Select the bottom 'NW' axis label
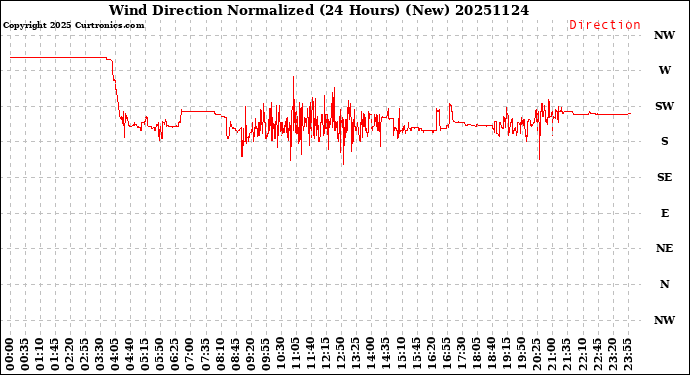Viewport: 690px width, 375px height. coord(664,320)
